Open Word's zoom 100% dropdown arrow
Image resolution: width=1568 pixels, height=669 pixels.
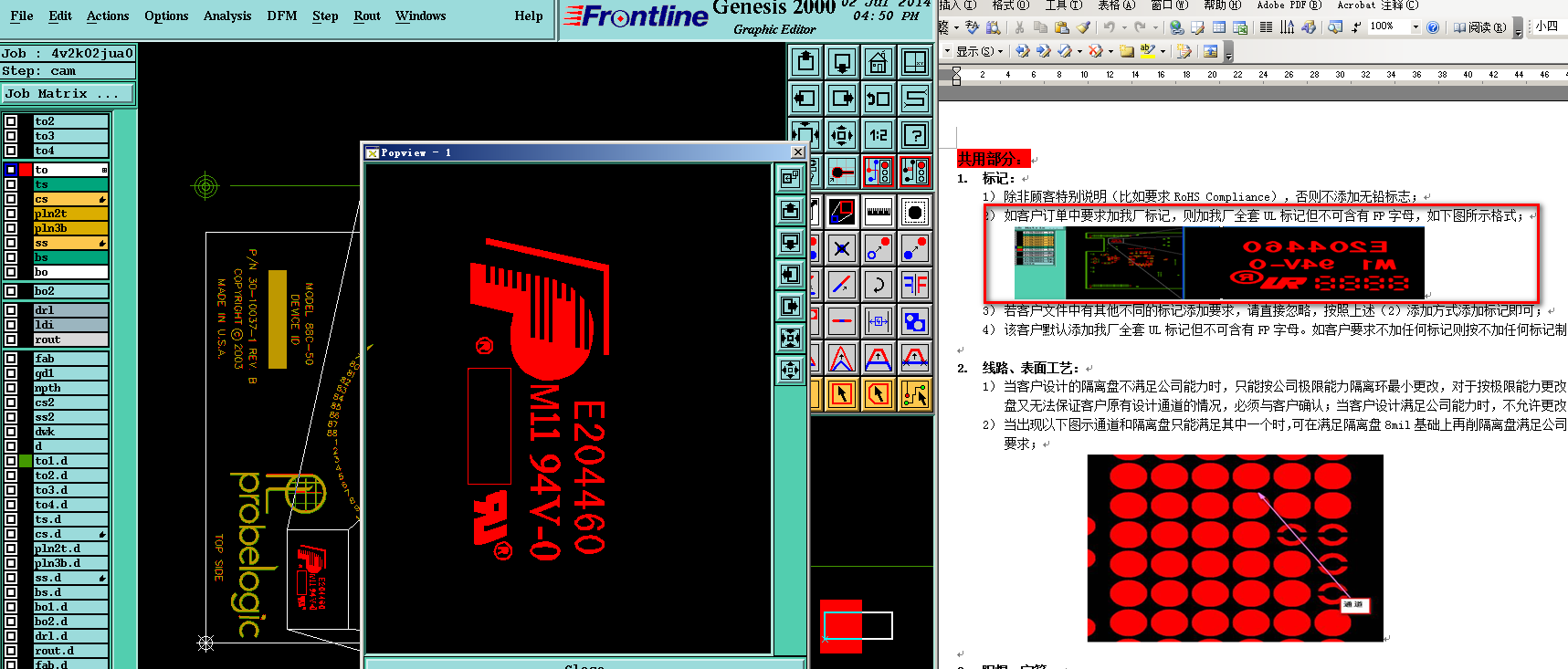[x=1415, y=27]
